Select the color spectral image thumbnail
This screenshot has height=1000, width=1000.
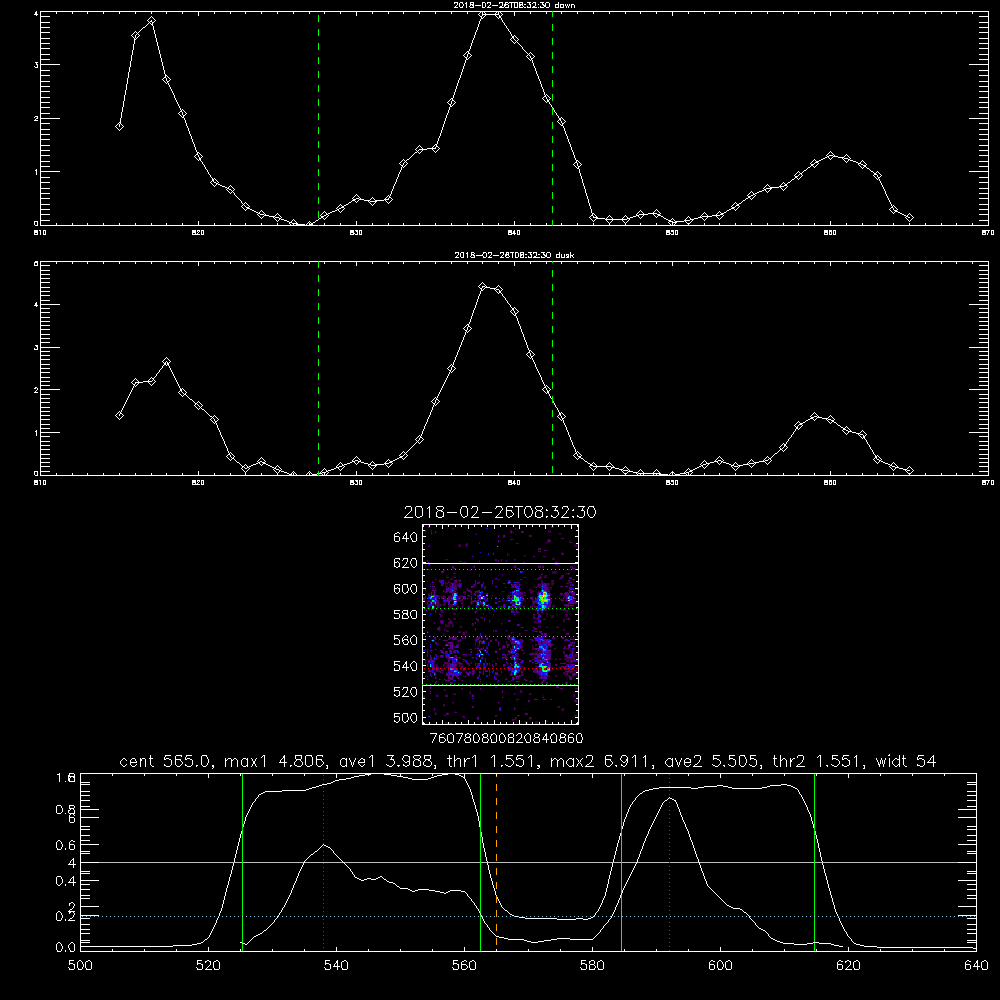click(501, 624)
